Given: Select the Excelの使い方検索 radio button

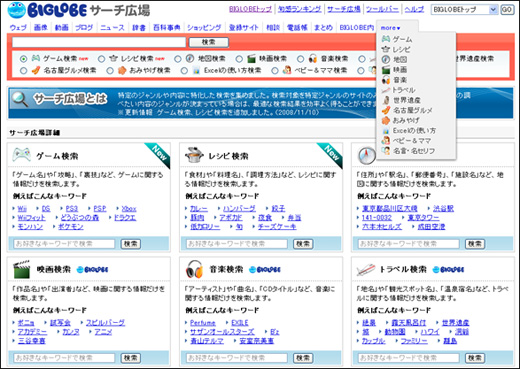Looking at the screenshot, I should pyautogui.click(x=184, y=71).
